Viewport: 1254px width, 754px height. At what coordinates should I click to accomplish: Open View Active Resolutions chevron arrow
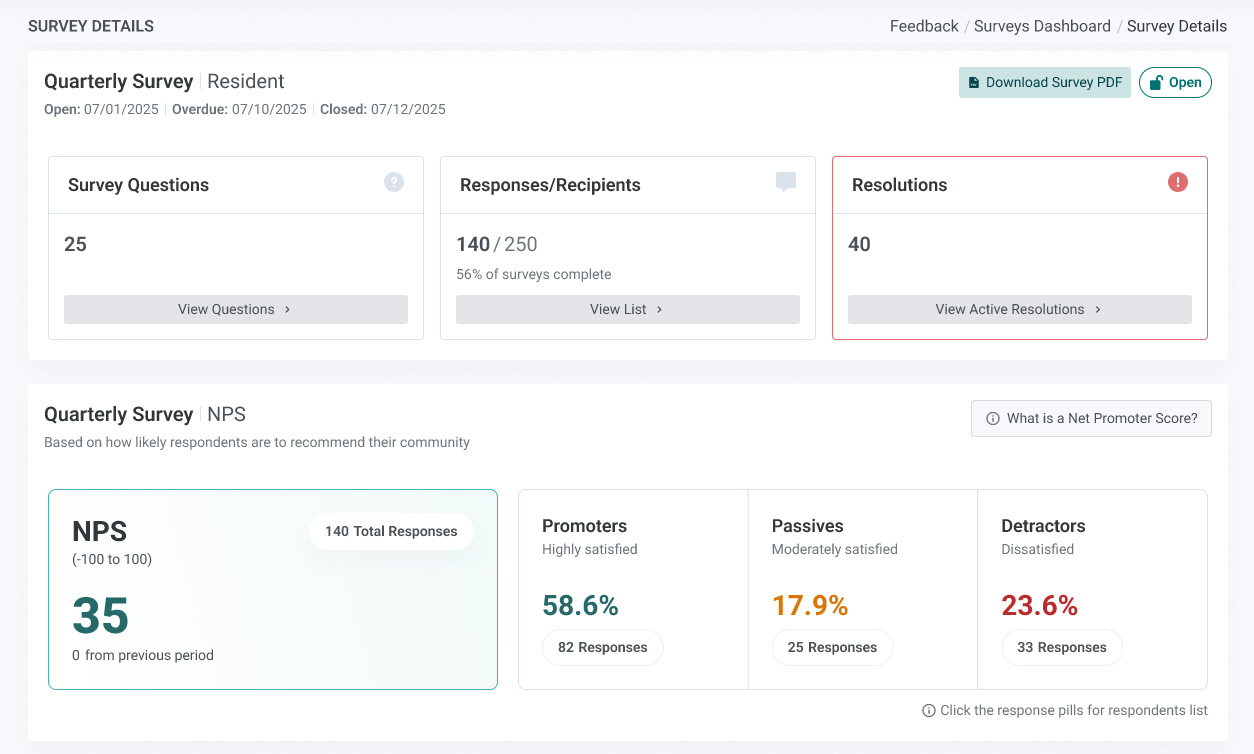pyautogui.click(x=1097, y=310)
